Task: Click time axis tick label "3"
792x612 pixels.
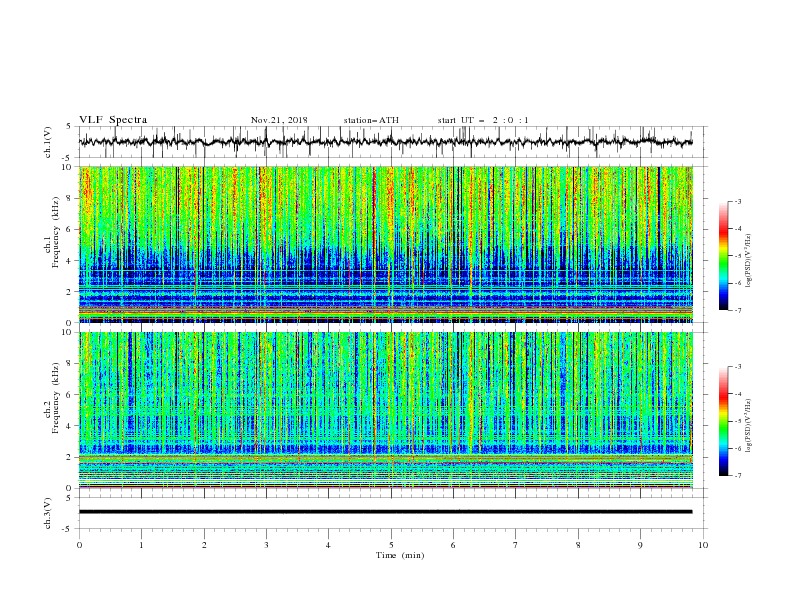Action: (266, 545)
